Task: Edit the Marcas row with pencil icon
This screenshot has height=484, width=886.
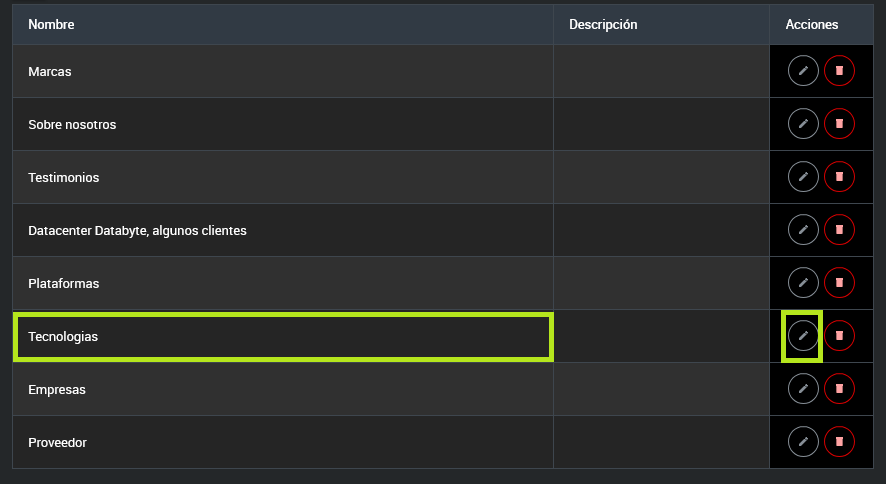Action: [803, 71]
